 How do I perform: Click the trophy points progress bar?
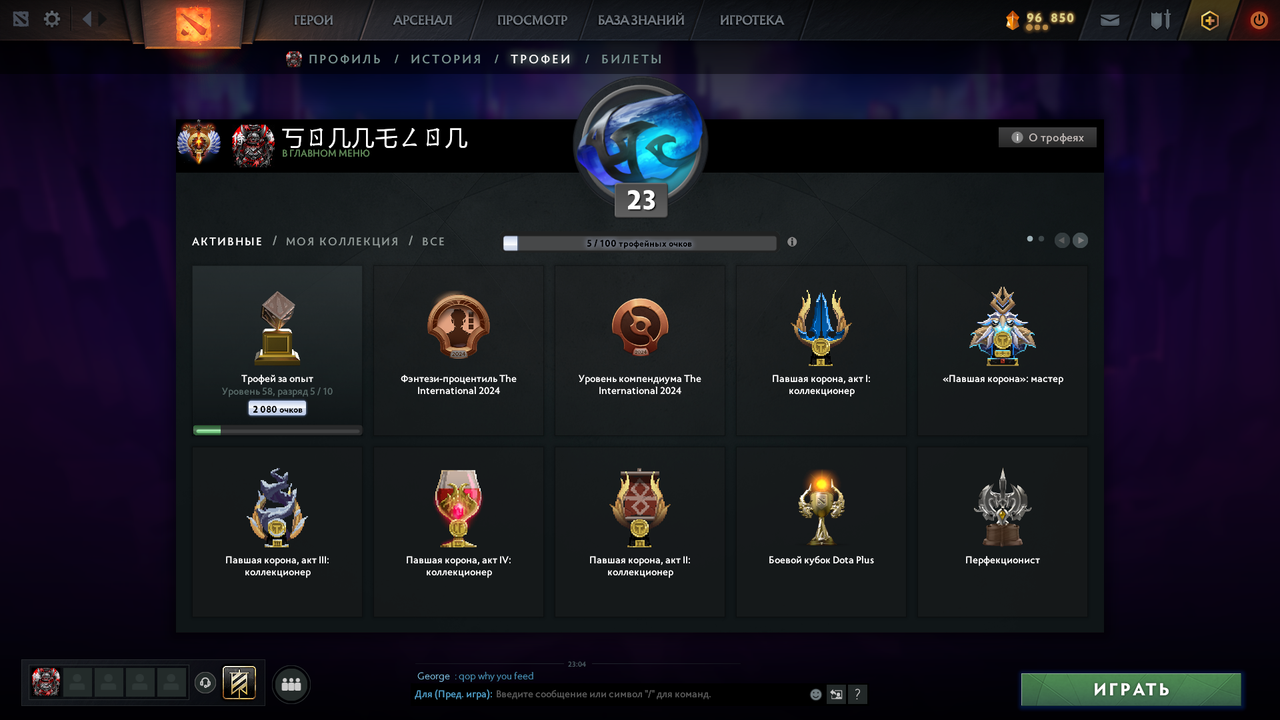pos(640,243)
